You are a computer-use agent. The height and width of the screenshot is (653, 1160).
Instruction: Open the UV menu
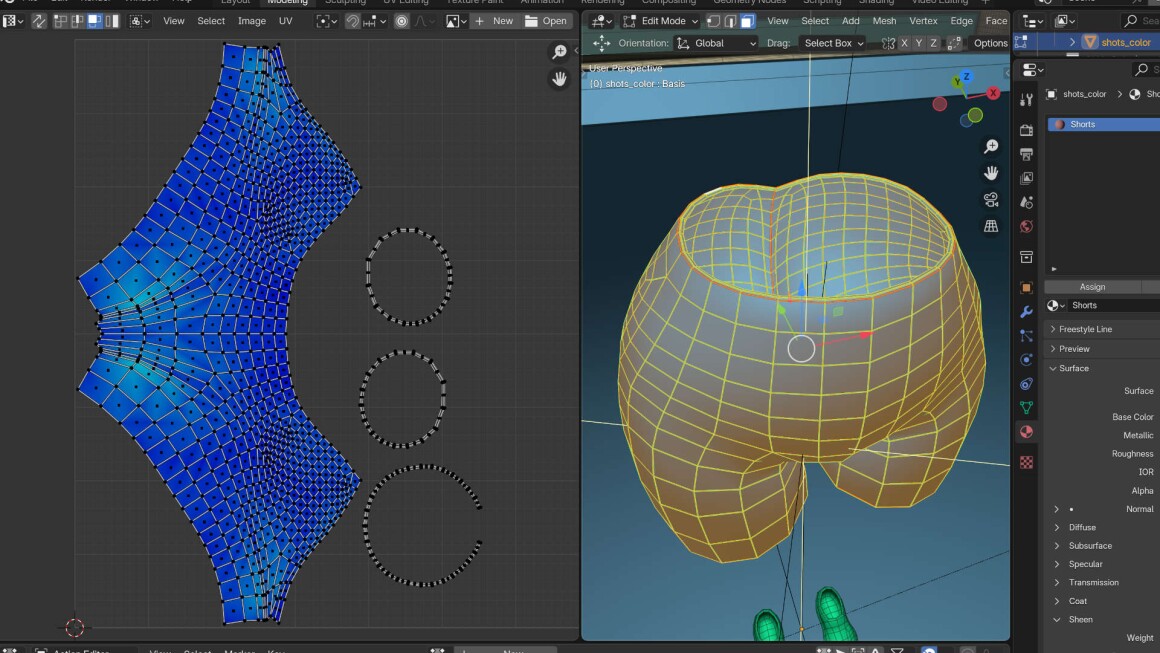pos(286,21)
